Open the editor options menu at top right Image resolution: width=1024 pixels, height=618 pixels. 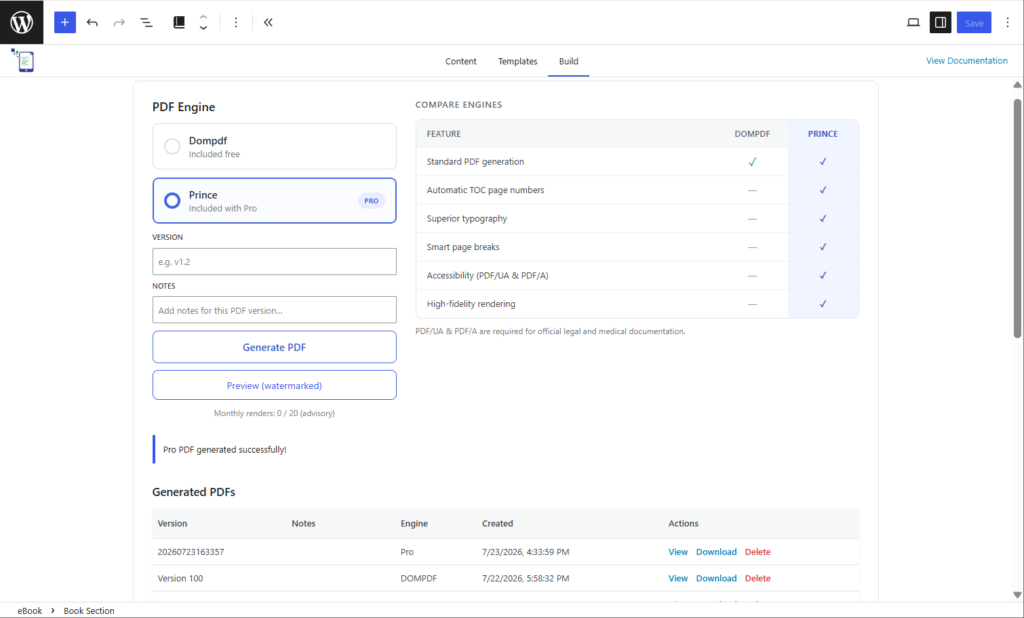(1007, 22)
